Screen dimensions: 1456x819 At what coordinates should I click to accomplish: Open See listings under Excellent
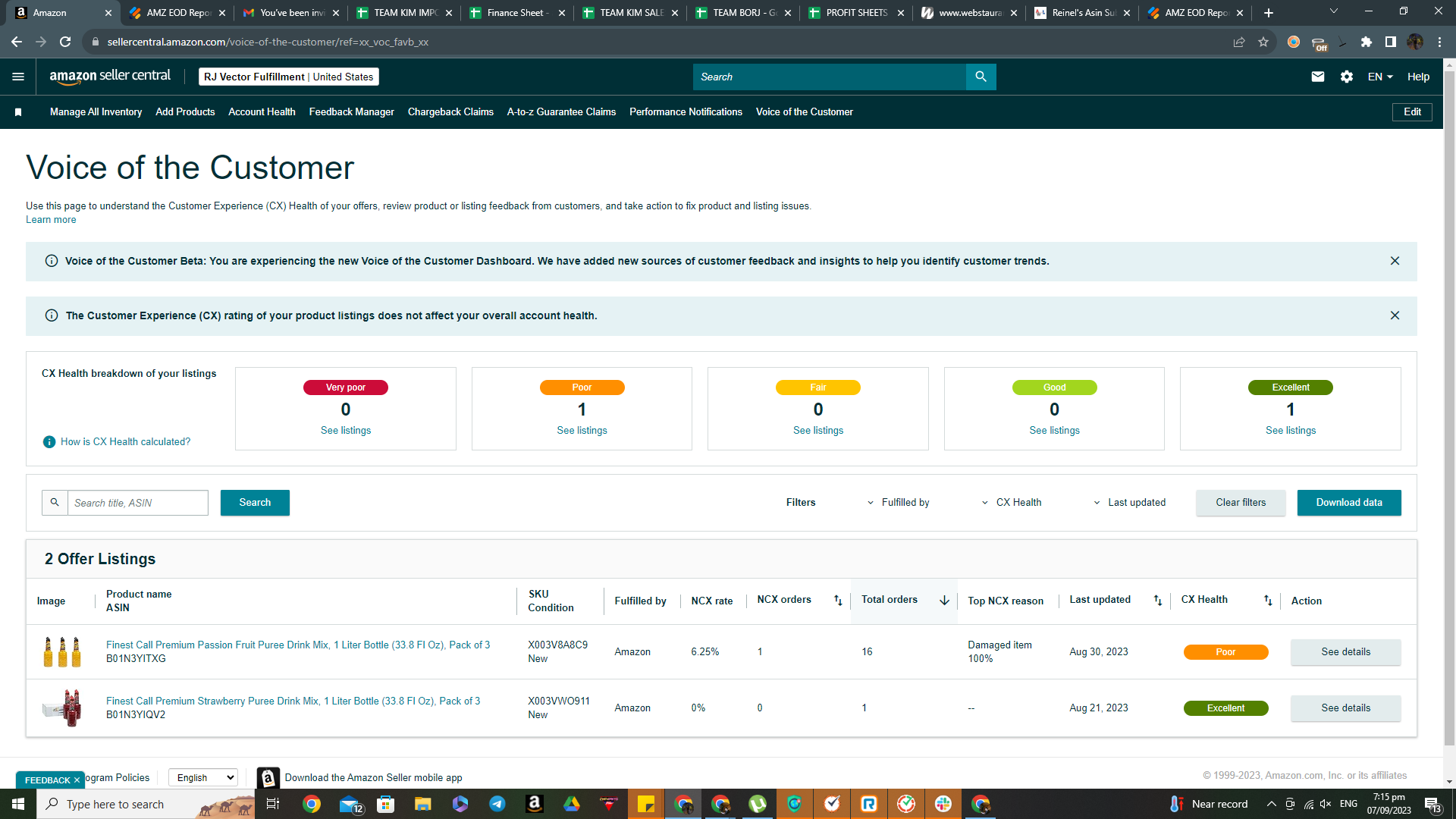(1291, 431)
